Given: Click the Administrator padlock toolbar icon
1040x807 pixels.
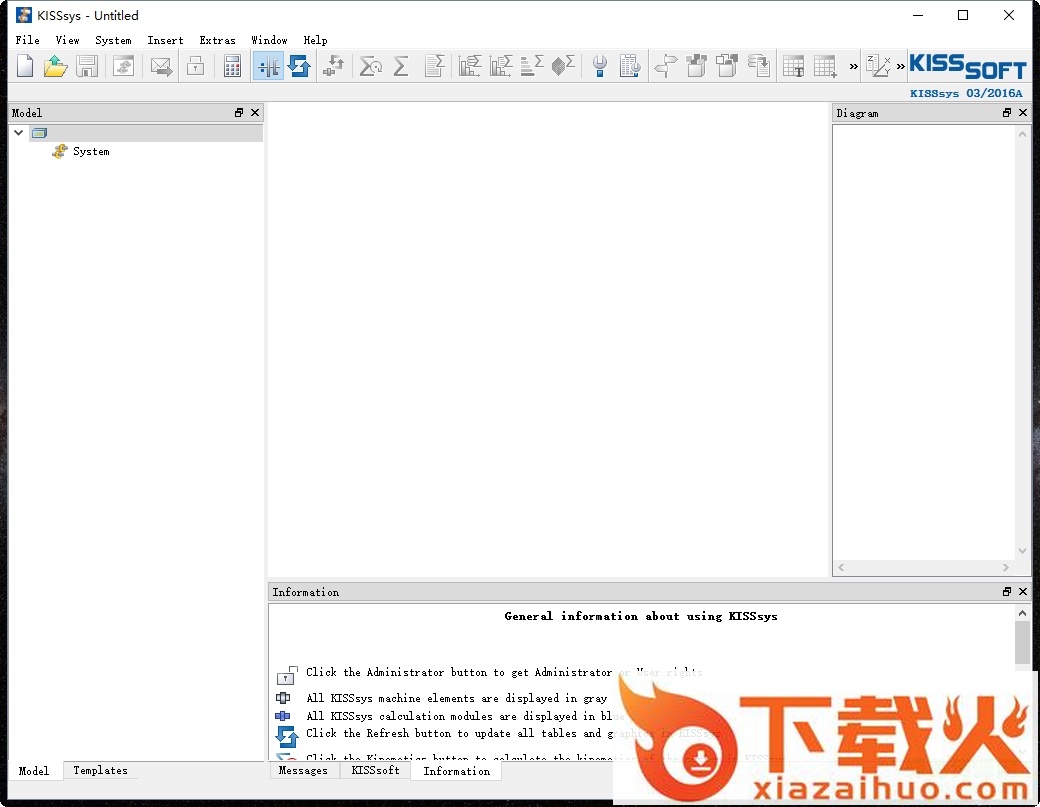Looking at the screenshot, I should (x=196, y=66).
